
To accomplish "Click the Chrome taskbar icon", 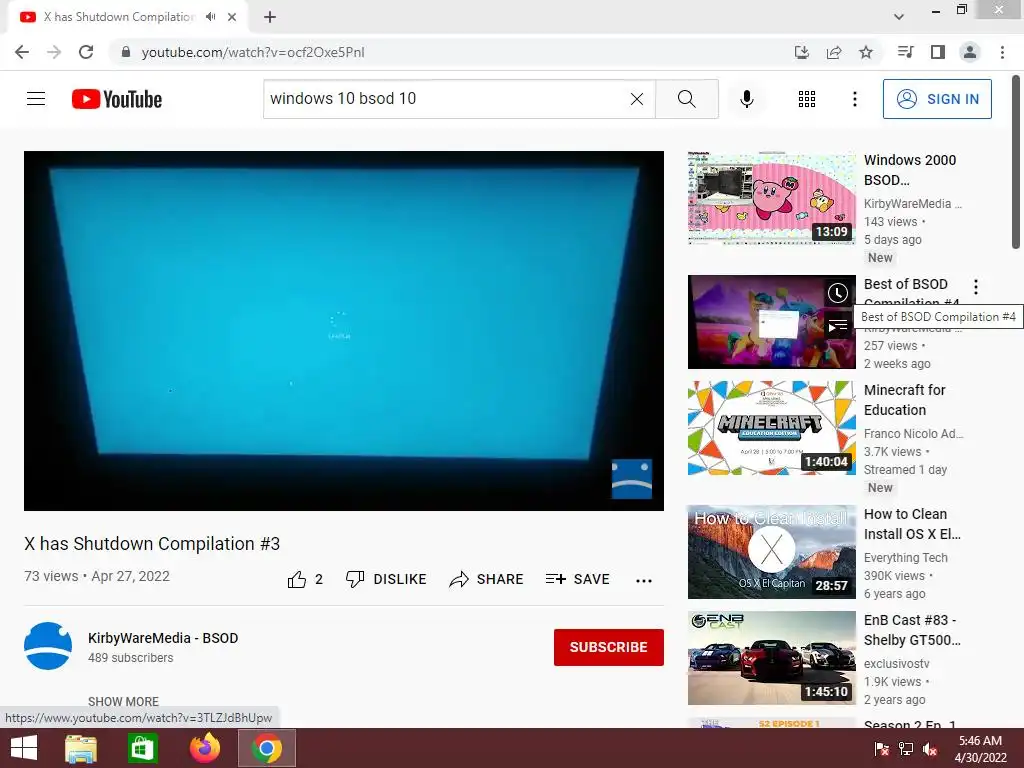I will click(x=266, y=748).
